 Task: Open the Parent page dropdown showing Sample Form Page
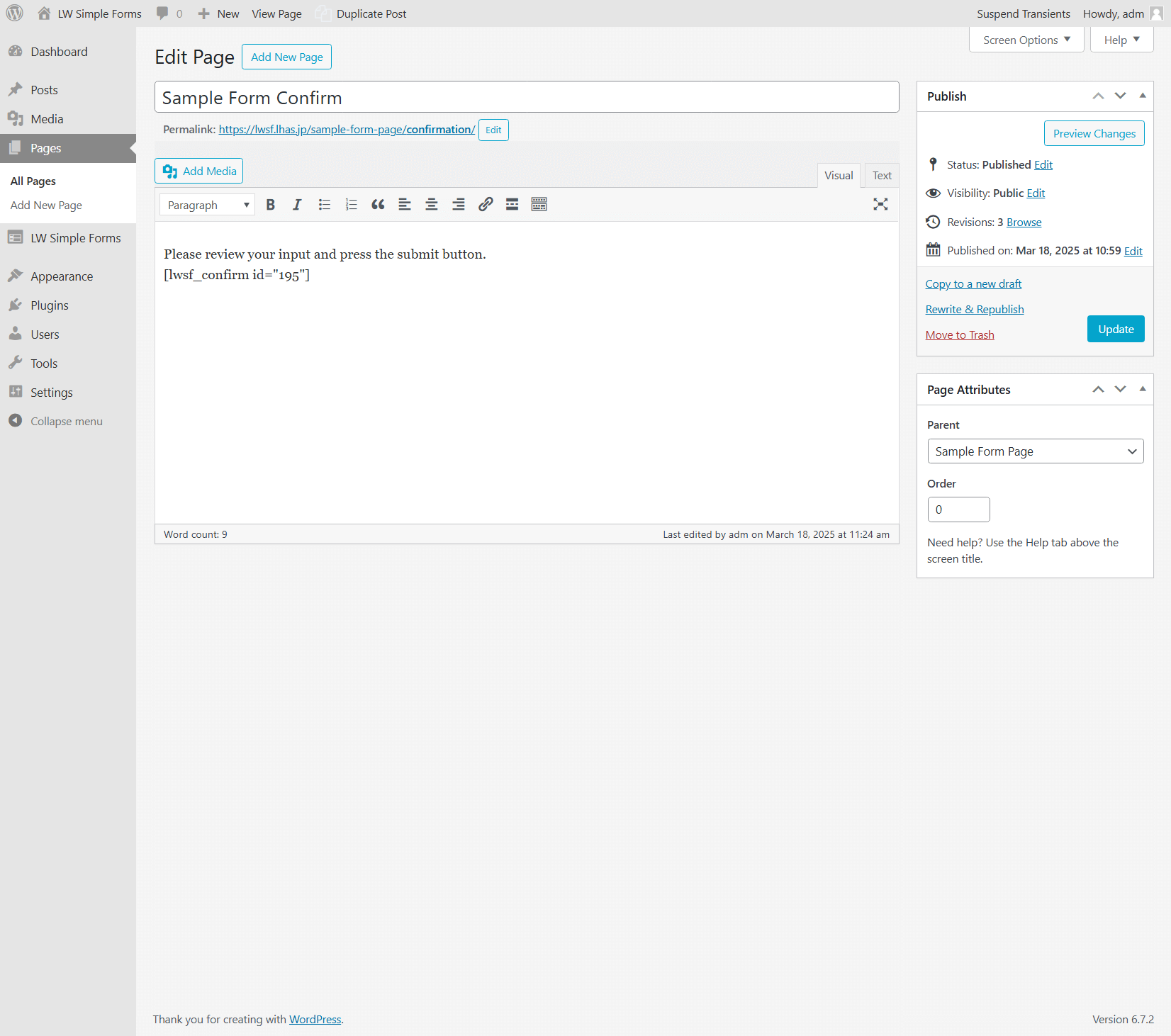pos(1034,451)
